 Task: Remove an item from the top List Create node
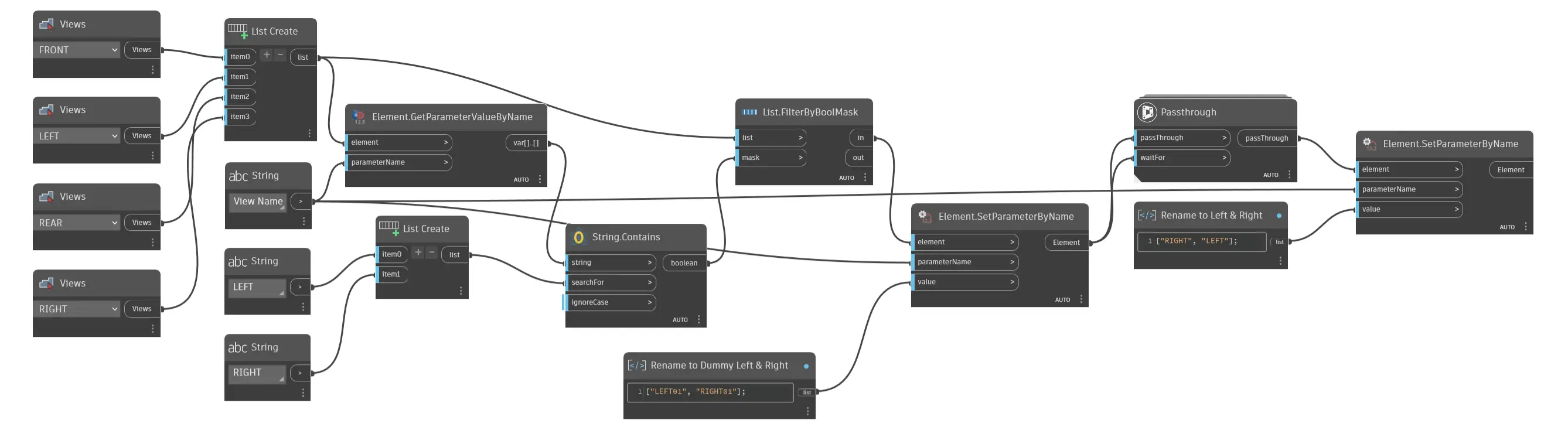[280, 55]
